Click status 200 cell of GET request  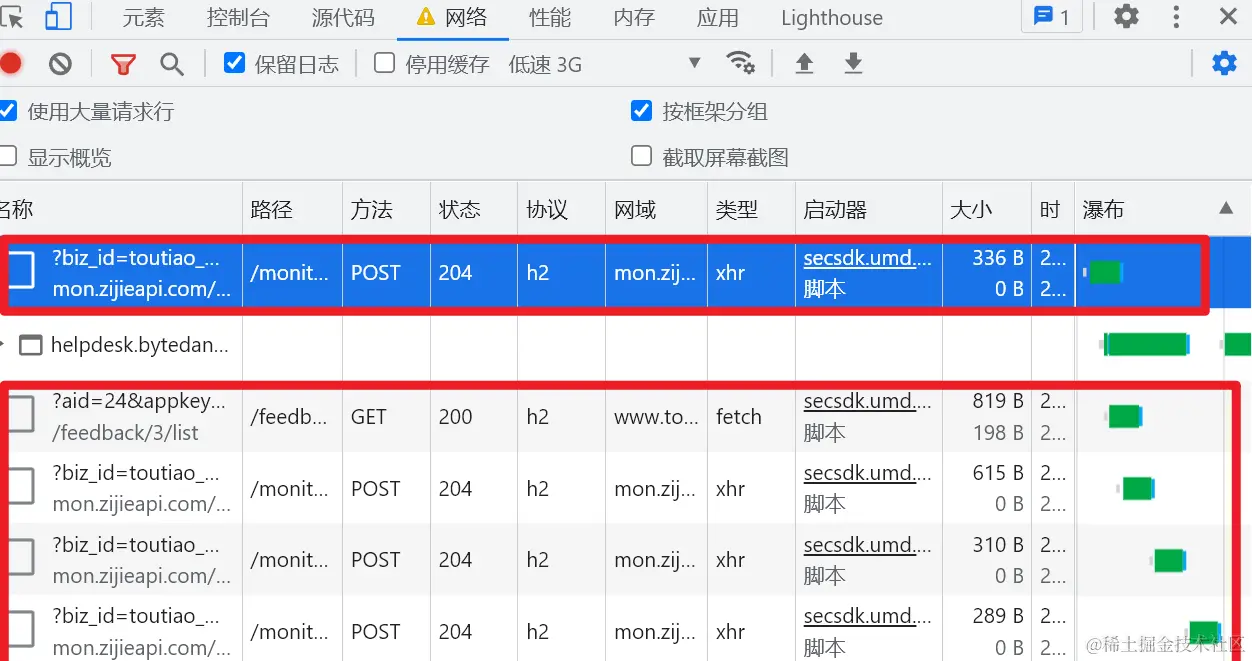[473, 416]
